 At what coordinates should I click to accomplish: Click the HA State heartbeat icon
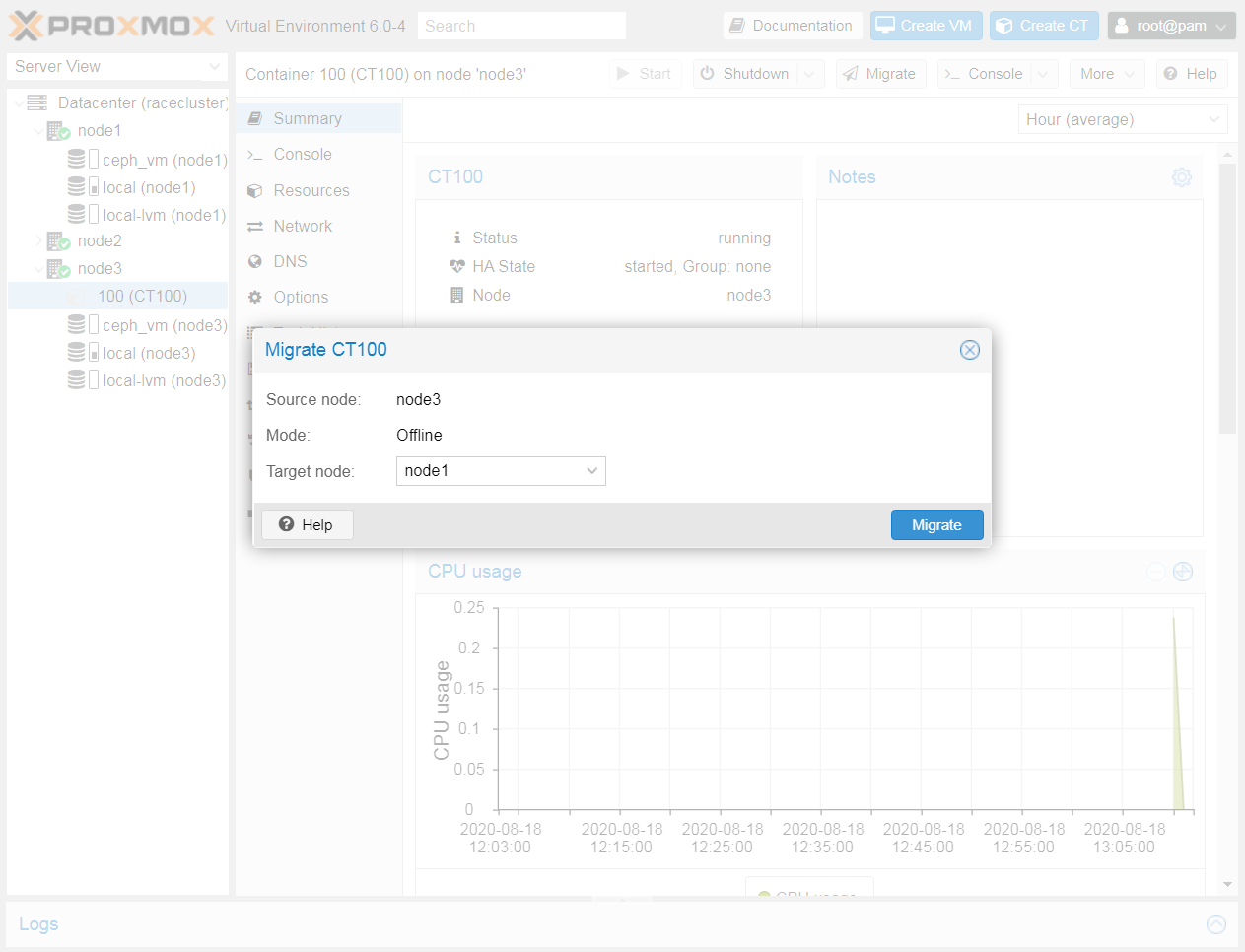pos(457,266)
